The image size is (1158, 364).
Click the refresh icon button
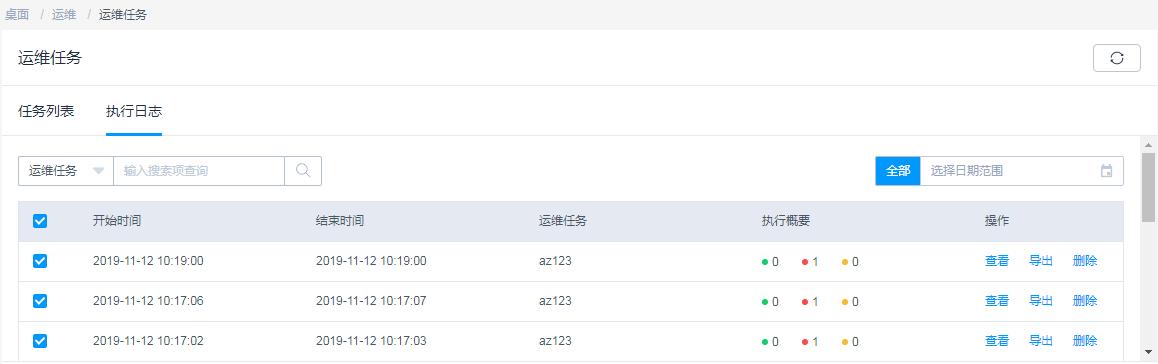point(1117,58)
